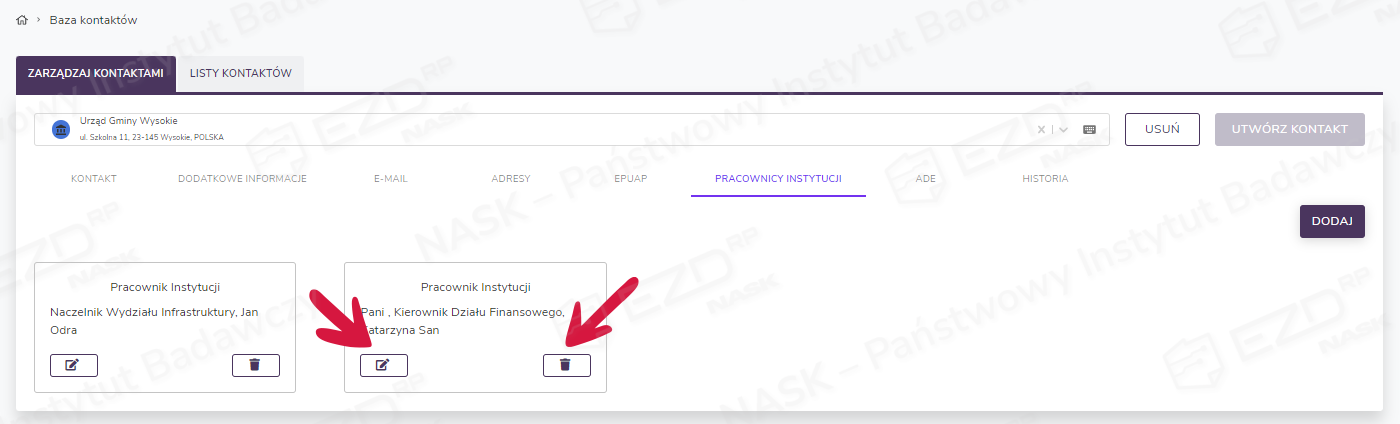Screen dimensions: 1400x424
Task: Edit employee Jan Odra entry
Action: (x=73, y=365)
